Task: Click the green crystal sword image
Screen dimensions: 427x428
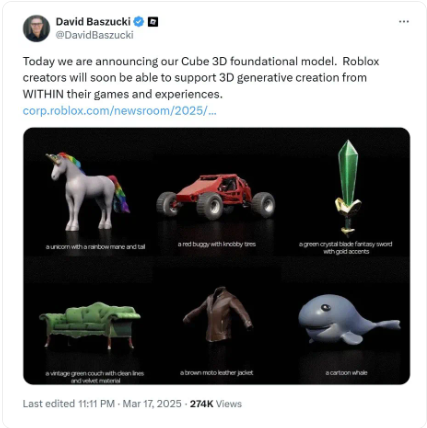Action: coord(348,188)
